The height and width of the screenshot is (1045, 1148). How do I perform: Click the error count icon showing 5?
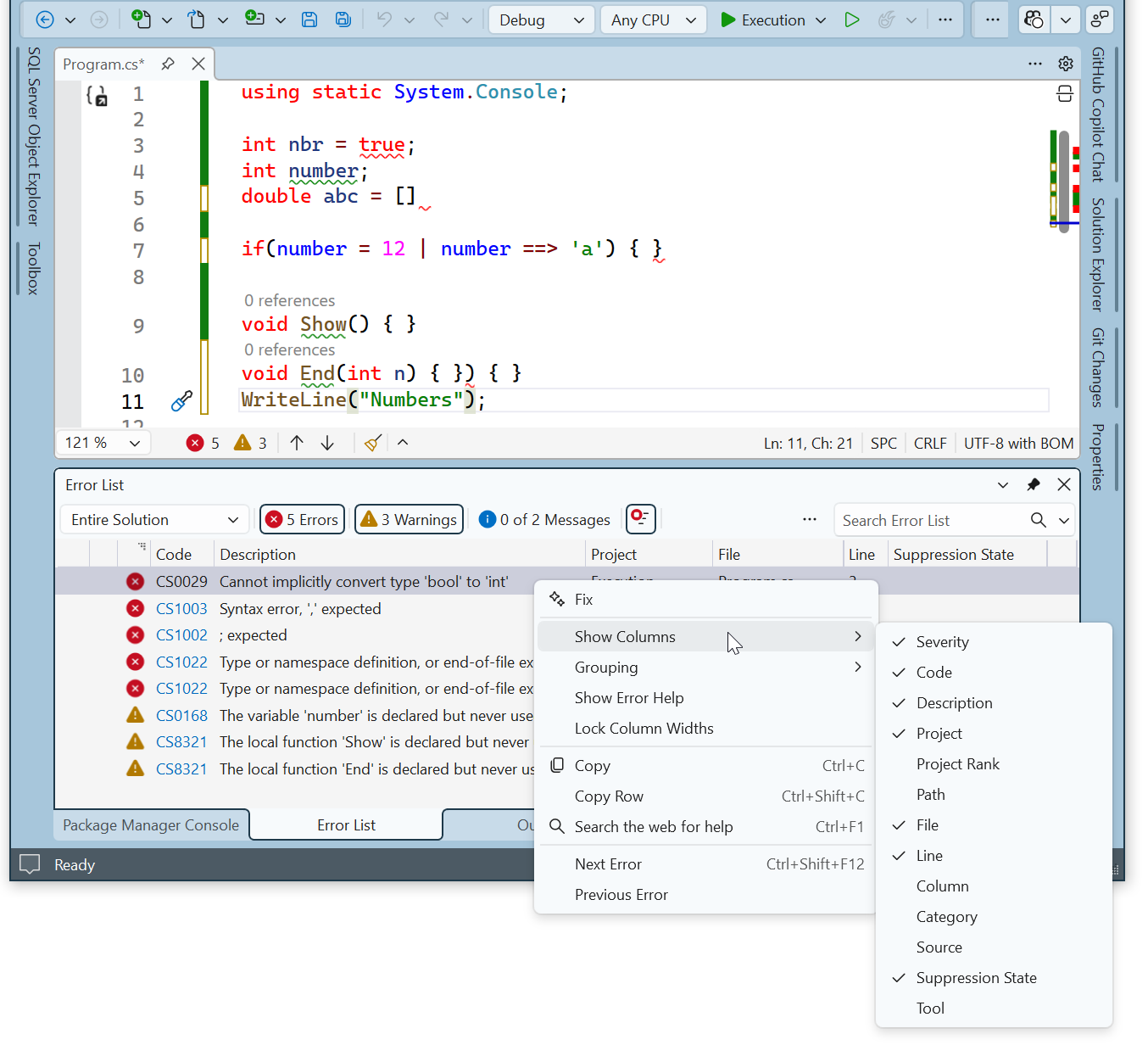(x=195, y=443)
